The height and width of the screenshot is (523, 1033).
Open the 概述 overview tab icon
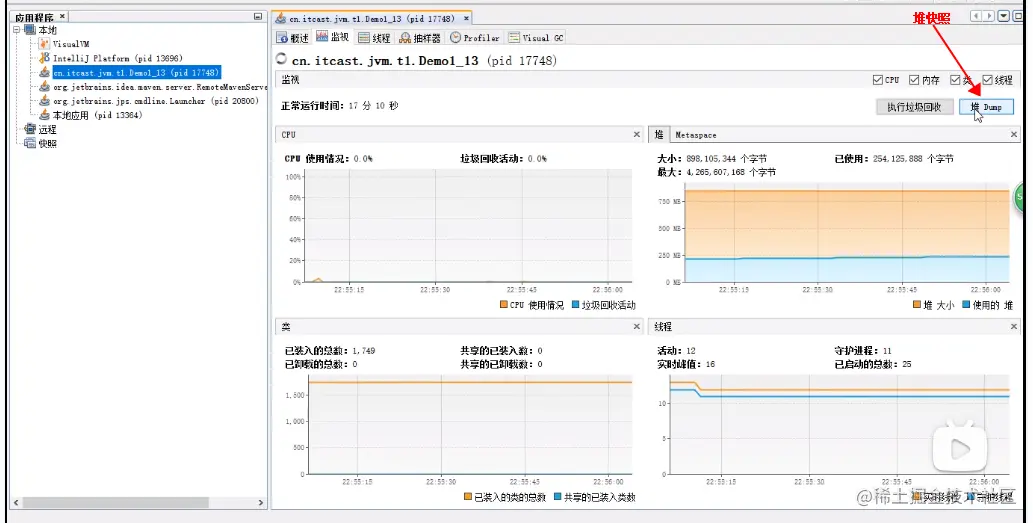pyautogui.click(x=282, y=38)
